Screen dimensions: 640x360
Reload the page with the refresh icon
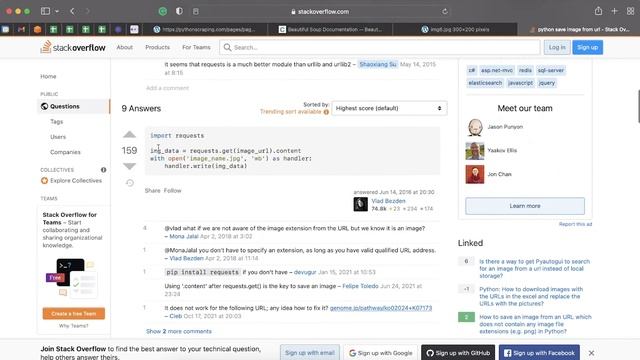coord(445,11)
